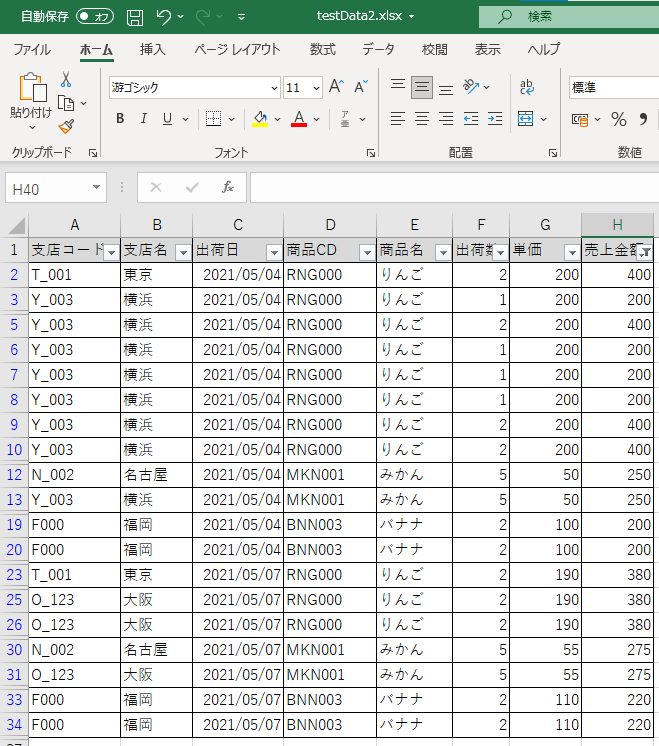Select the Format Painter brush icon

pyautogui.click(x=66, y=127)
